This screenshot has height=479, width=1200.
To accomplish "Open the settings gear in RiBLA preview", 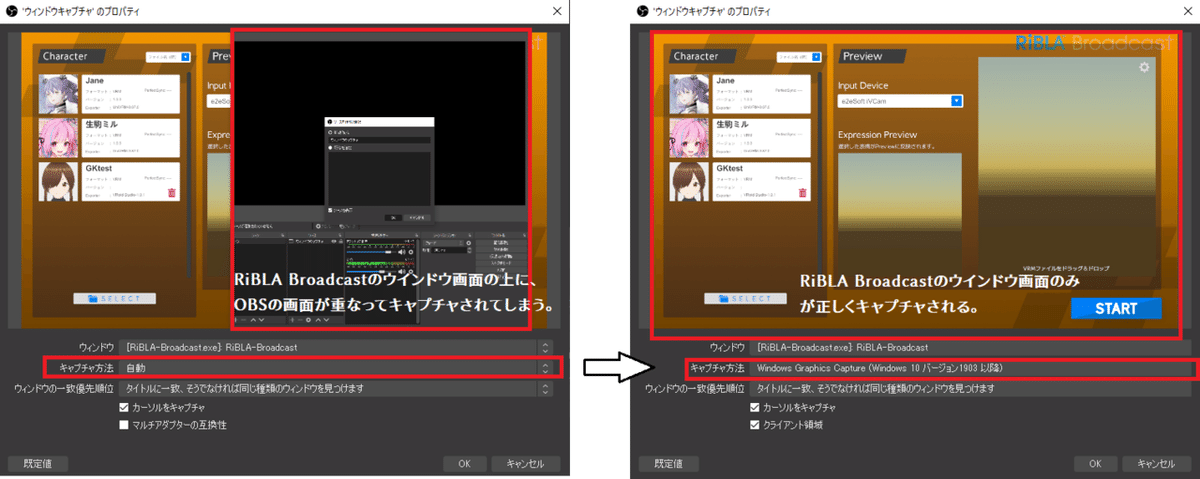I will click(x=1144, y=67).
